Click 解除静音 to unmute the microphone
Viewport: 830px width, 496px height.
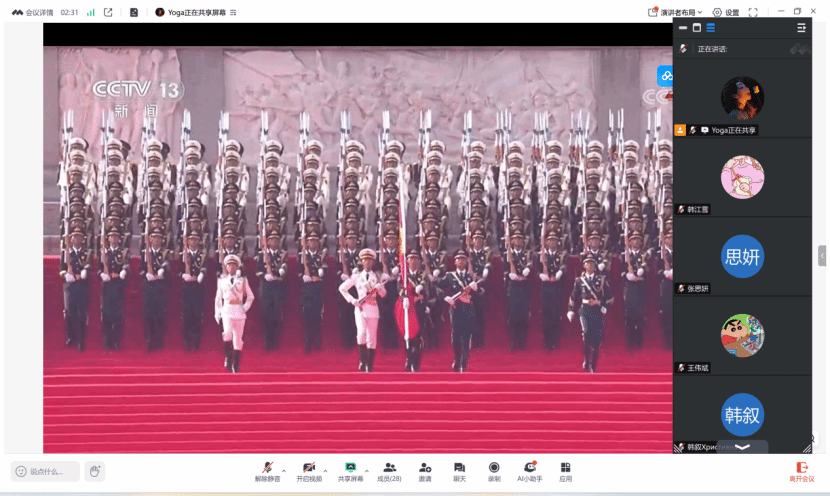tap(267, 471)
